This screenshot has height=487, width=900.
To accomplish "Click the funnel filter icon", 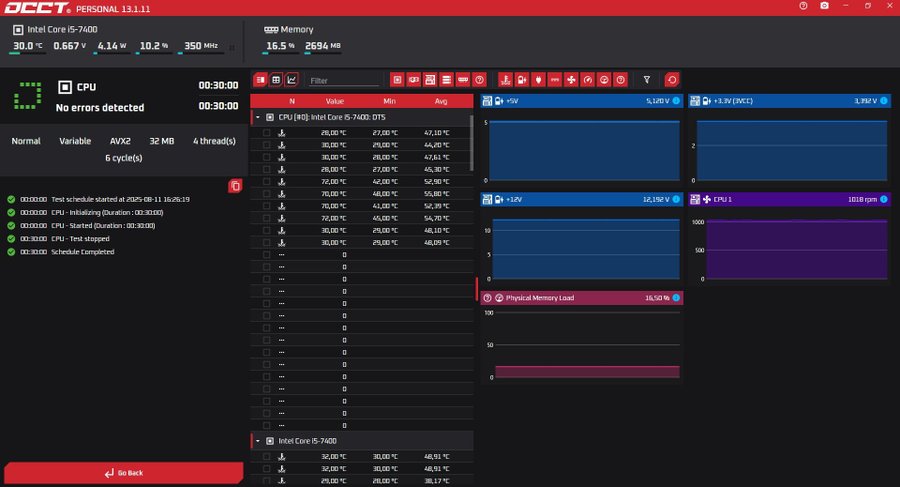I will tap(647, 80).
